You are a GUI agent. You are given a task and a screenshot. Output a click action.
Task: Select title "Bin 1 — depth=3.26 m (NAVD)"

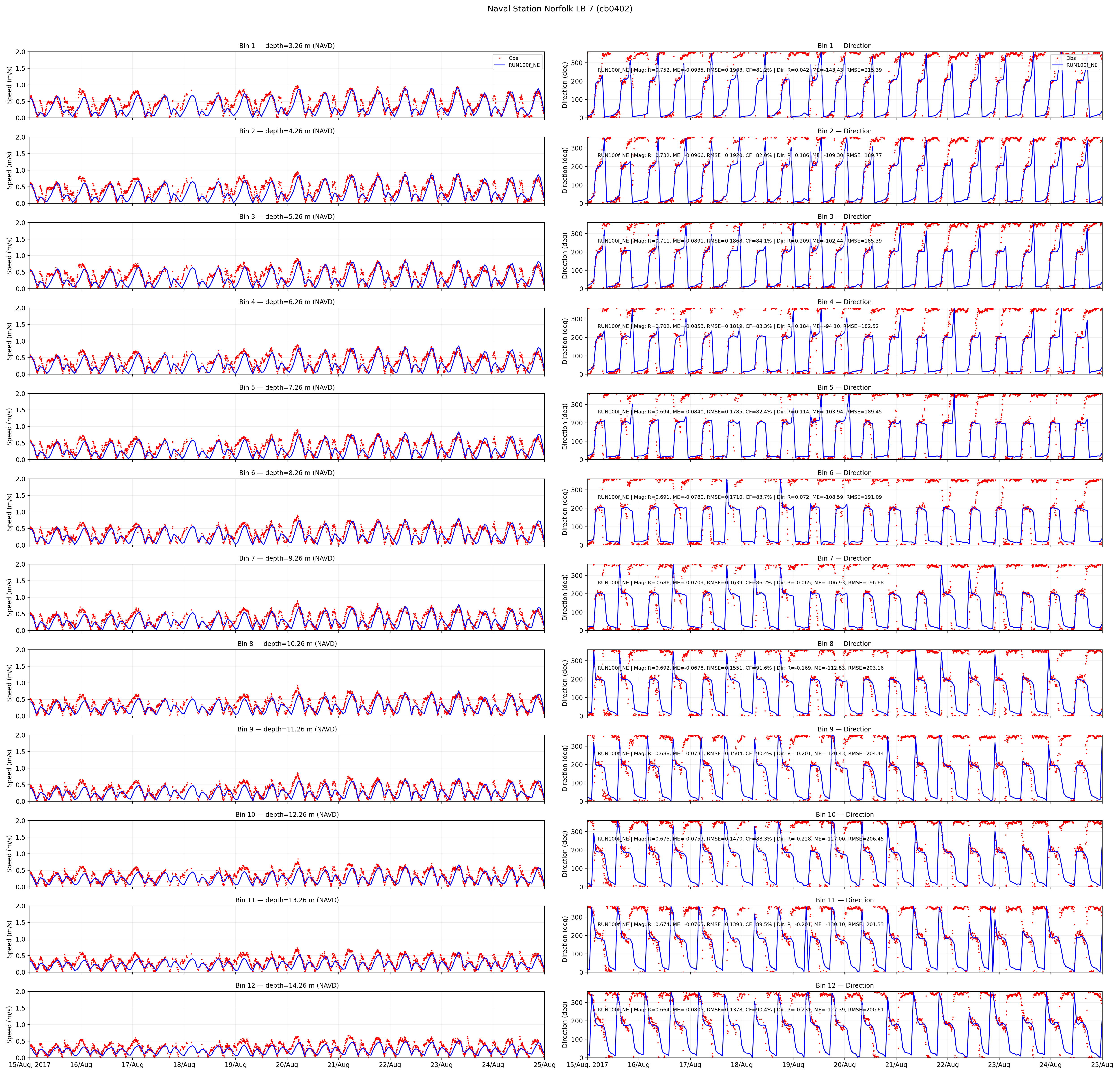287,46
